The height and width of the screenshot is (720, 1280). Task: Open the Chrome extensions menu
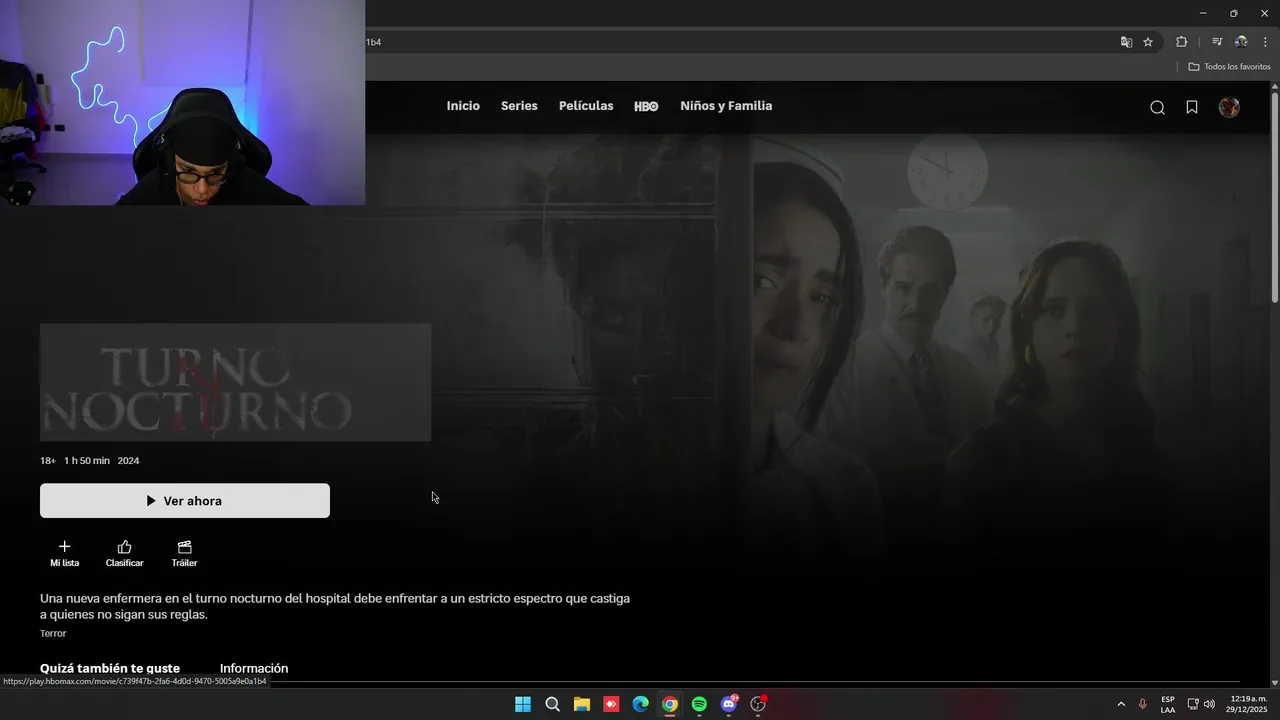click(x=1181, y=42)
